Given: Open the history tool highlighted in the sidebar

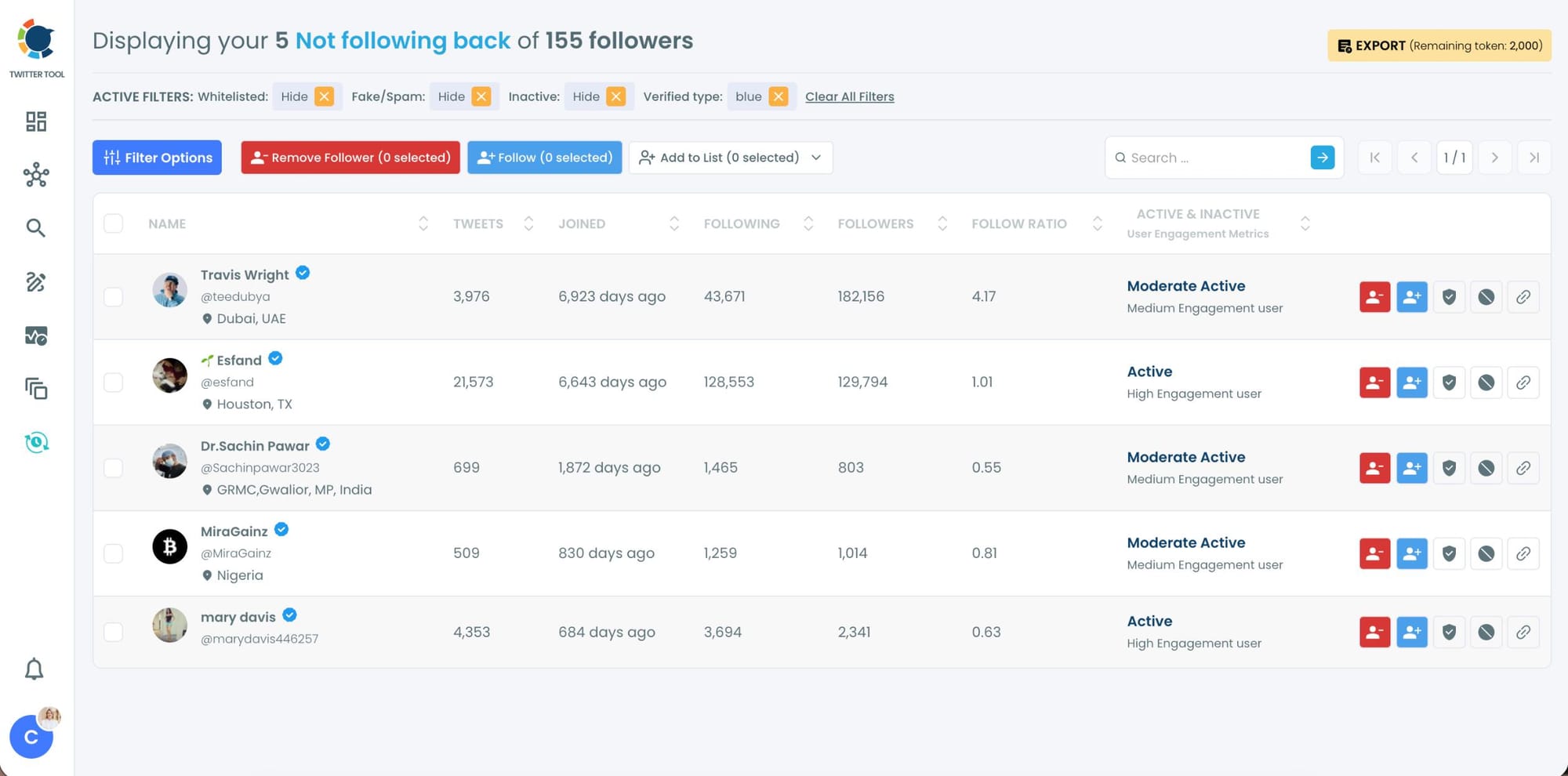Looking at the screenshot, I should pyautogui.click(x=35, y=441).
